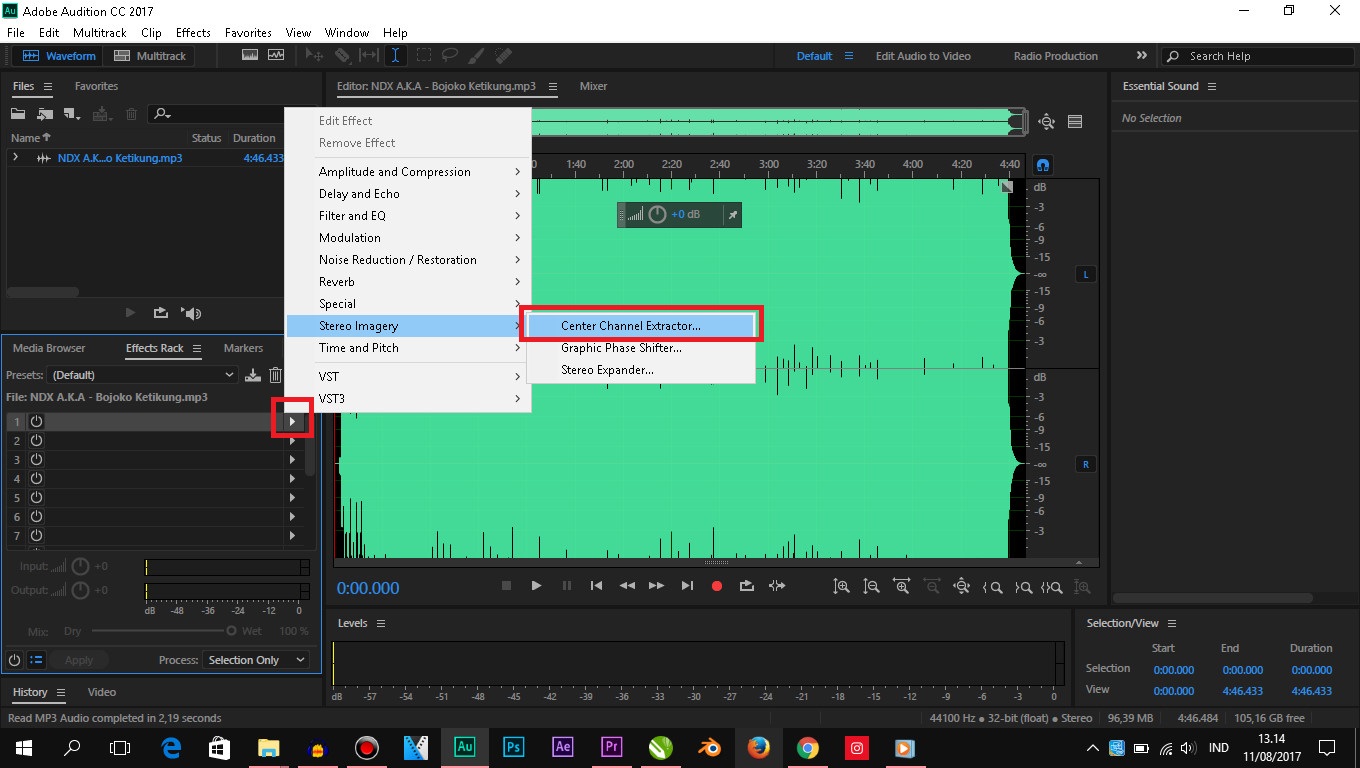The width and height of the screenshot is (1360, 768).
Task: Zoom in amplitude
Action: coord(841,587)
